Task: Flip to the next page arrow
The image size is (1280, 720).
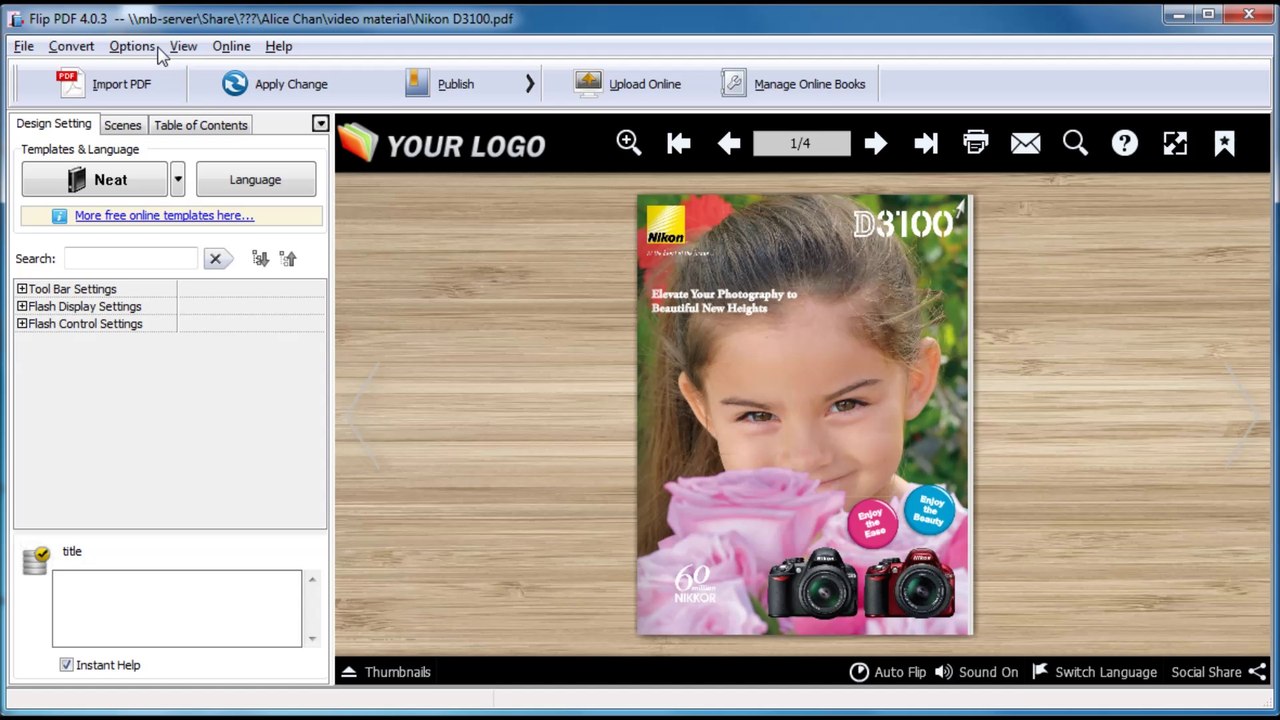Action: 875,144
